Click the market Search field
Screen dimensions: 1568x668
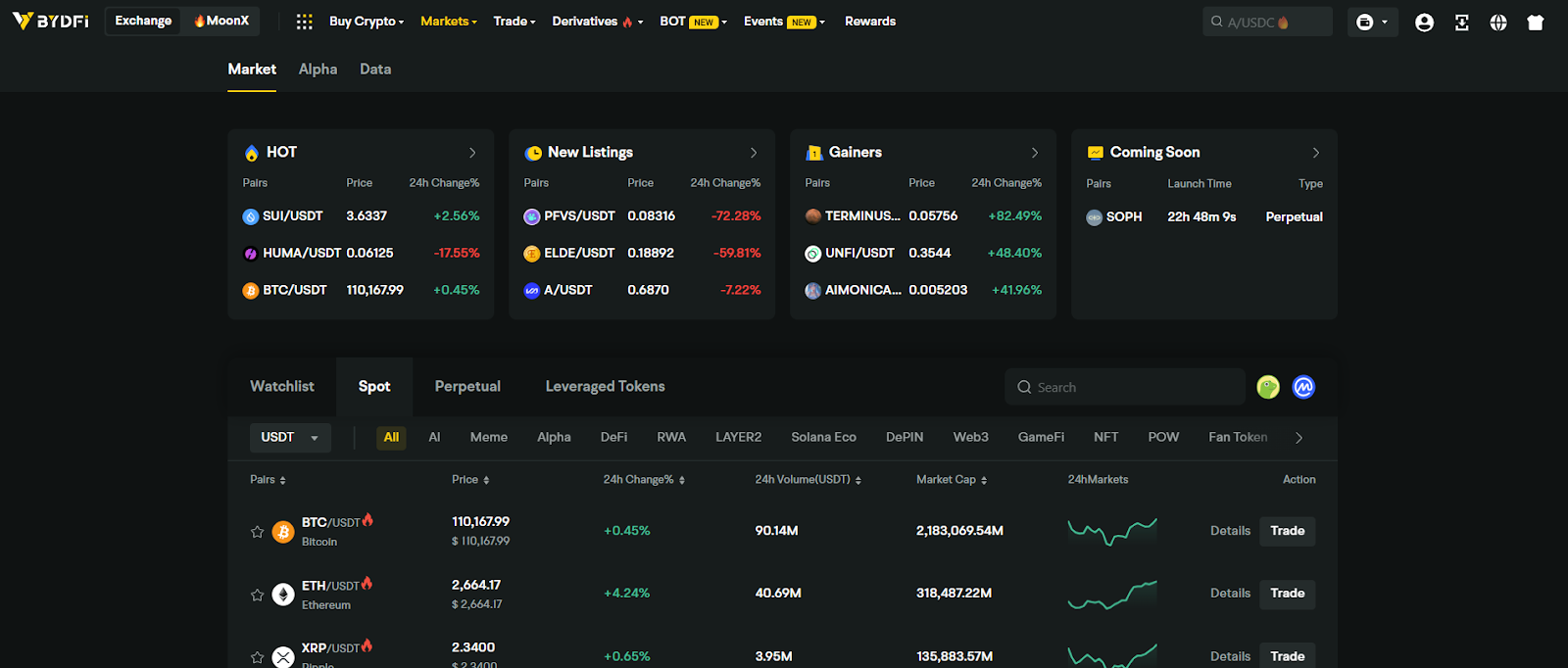pyautogui.click(x=1125, y=387)
